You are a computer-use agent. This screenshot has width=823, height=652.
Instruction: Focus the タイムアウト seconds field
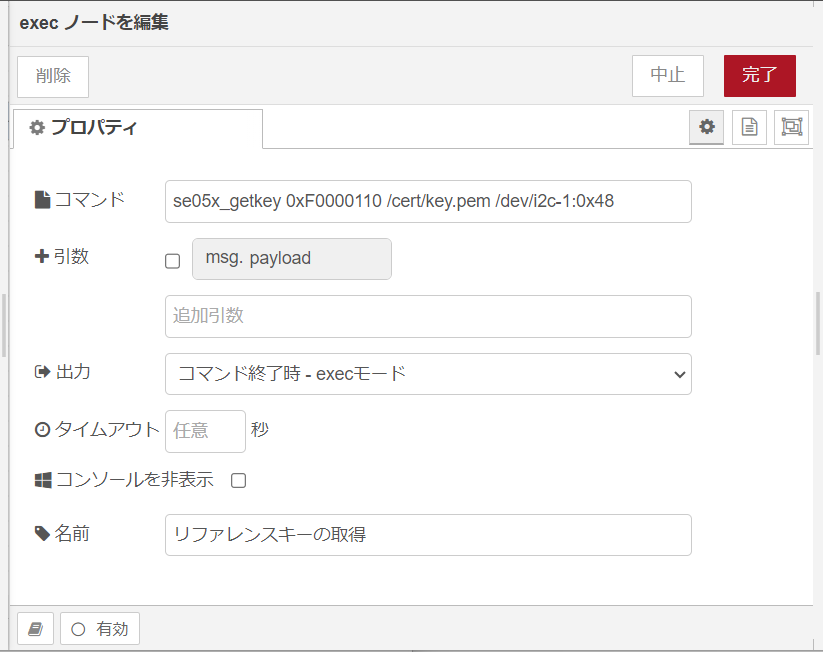click(205, 432)
